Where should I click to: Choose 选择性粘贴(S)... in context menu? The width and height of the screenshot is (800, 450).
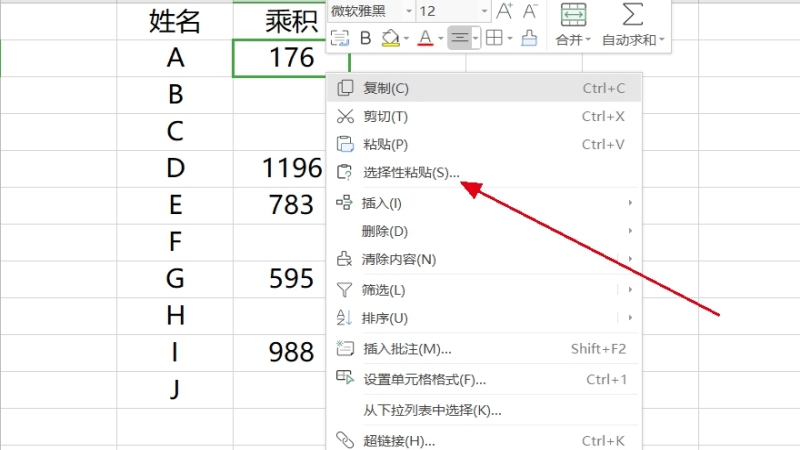tap(411, 172)
